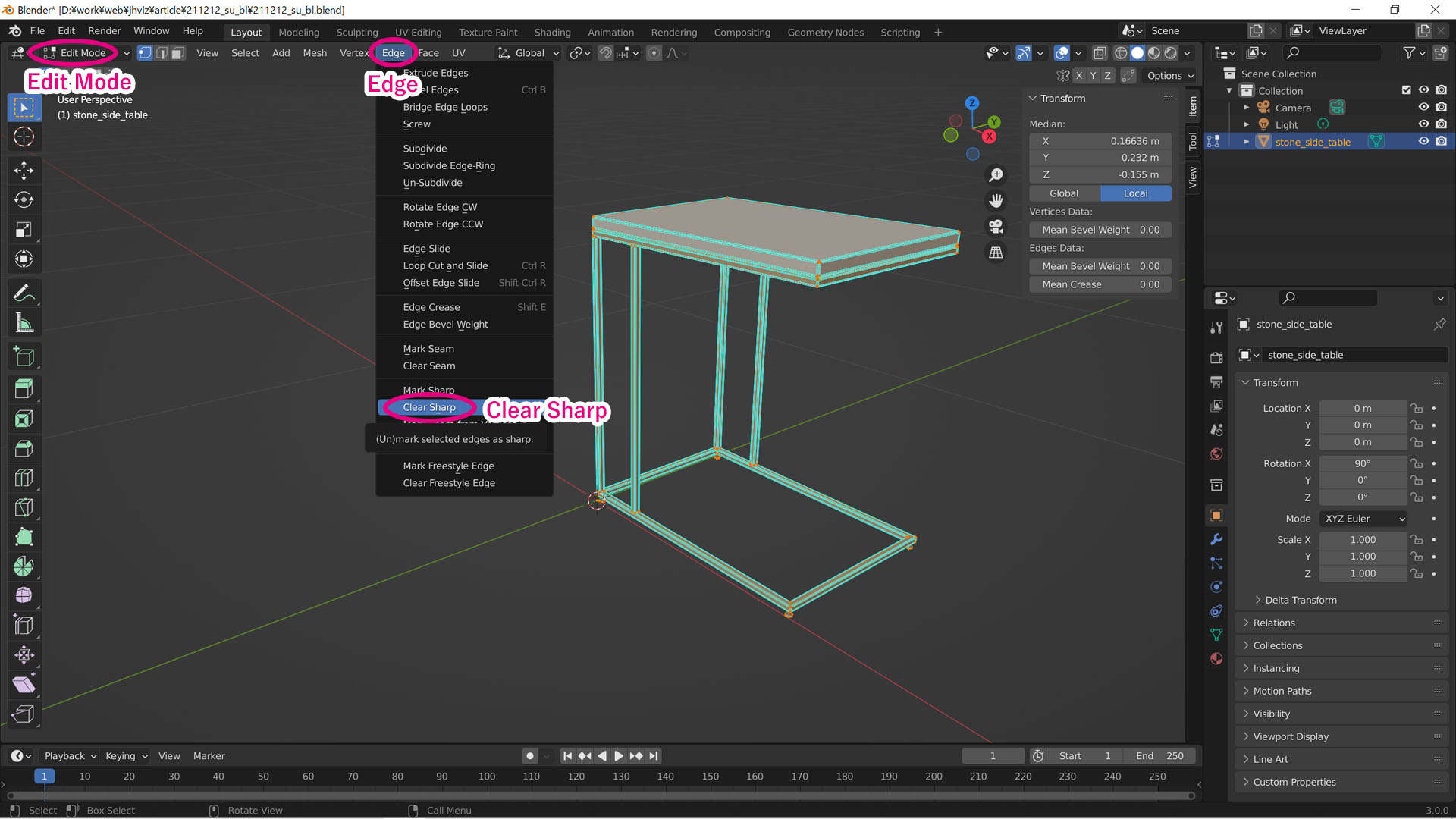Jump to timeline end frame button
The height and width of the screenshot is (819, 1456).
pyautogui.click(x=654, y=756)
